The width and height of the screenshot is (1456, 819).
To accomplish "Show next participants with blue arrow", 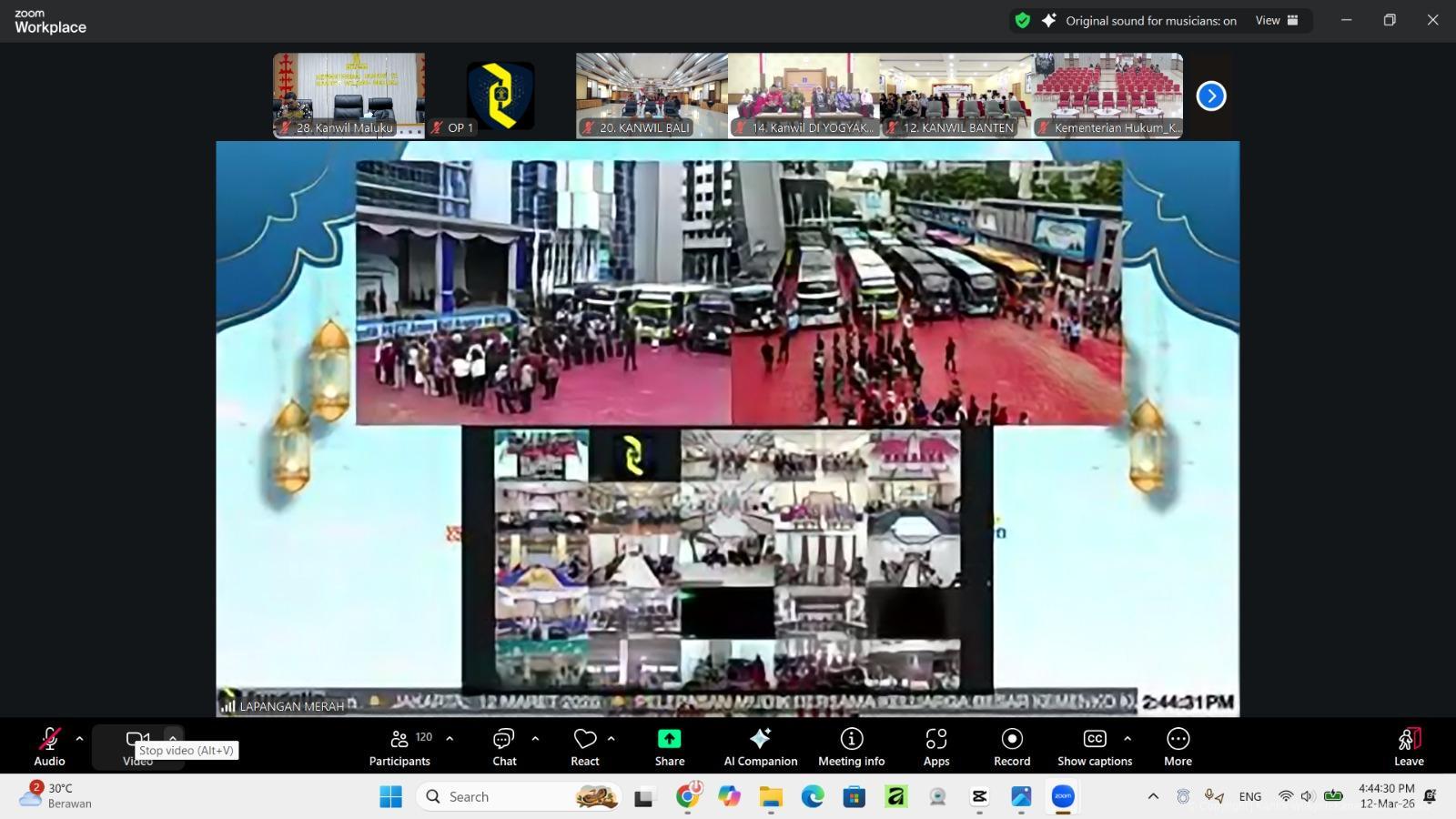I will click(1210, 96).
